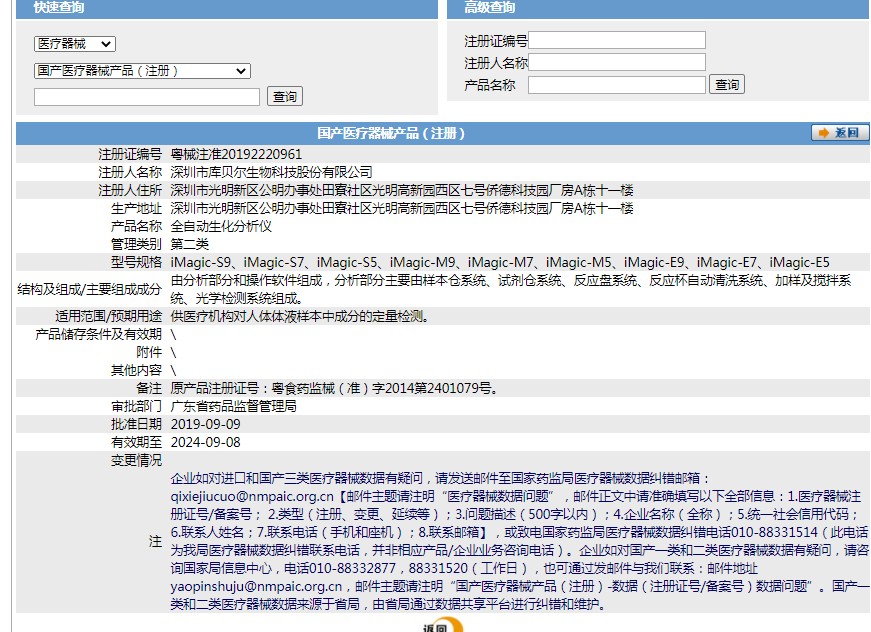Focus the 产品名称 input field
The width and height of the screenshot is (871, 632).
(x=617, y=85)
